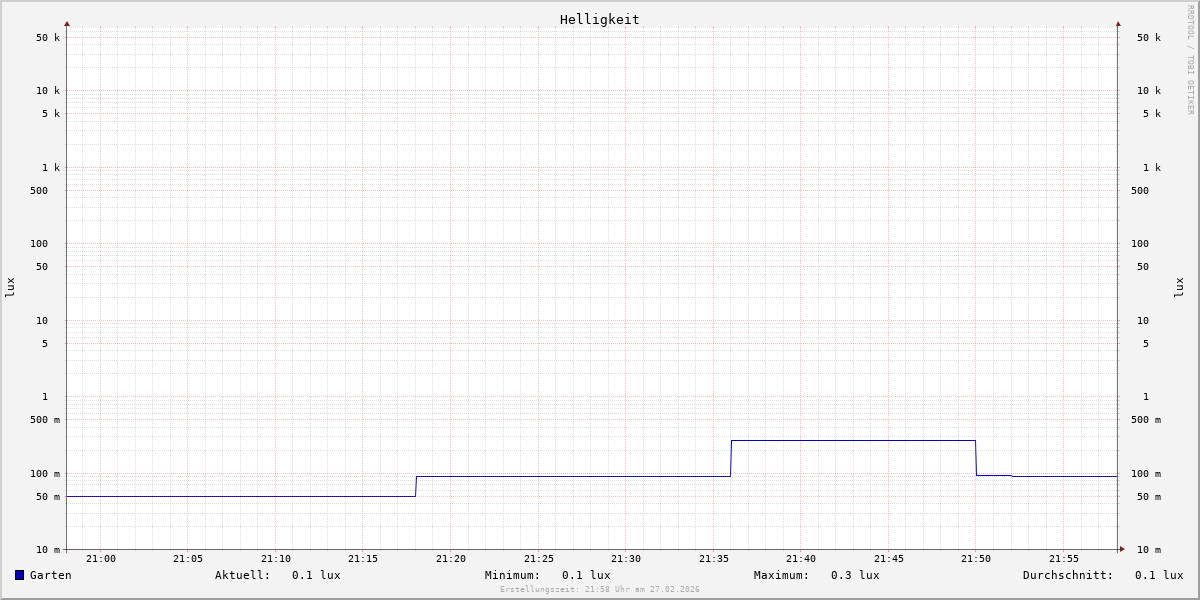Click "50 k" on the left lux axis
1200x600 pixels.
pyautogui.click(x=48, y=38)
